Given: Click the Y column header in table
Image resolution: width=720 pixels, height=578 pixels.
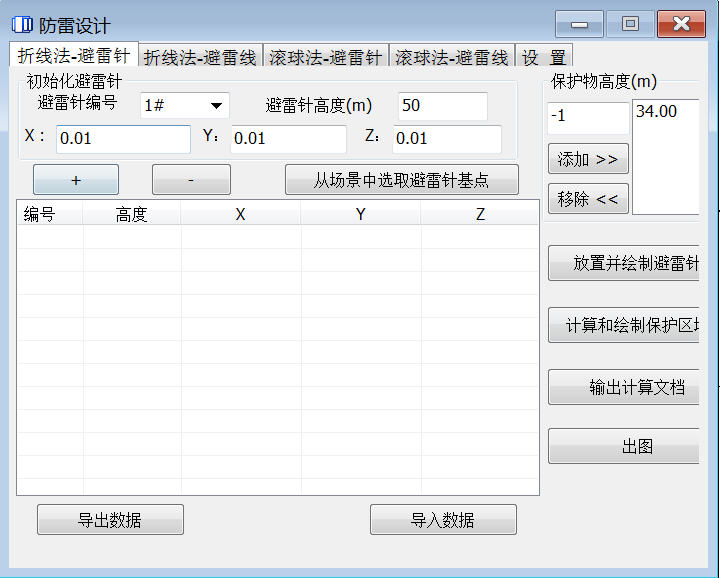Looking at the screenshot, I should coord(361,213).
